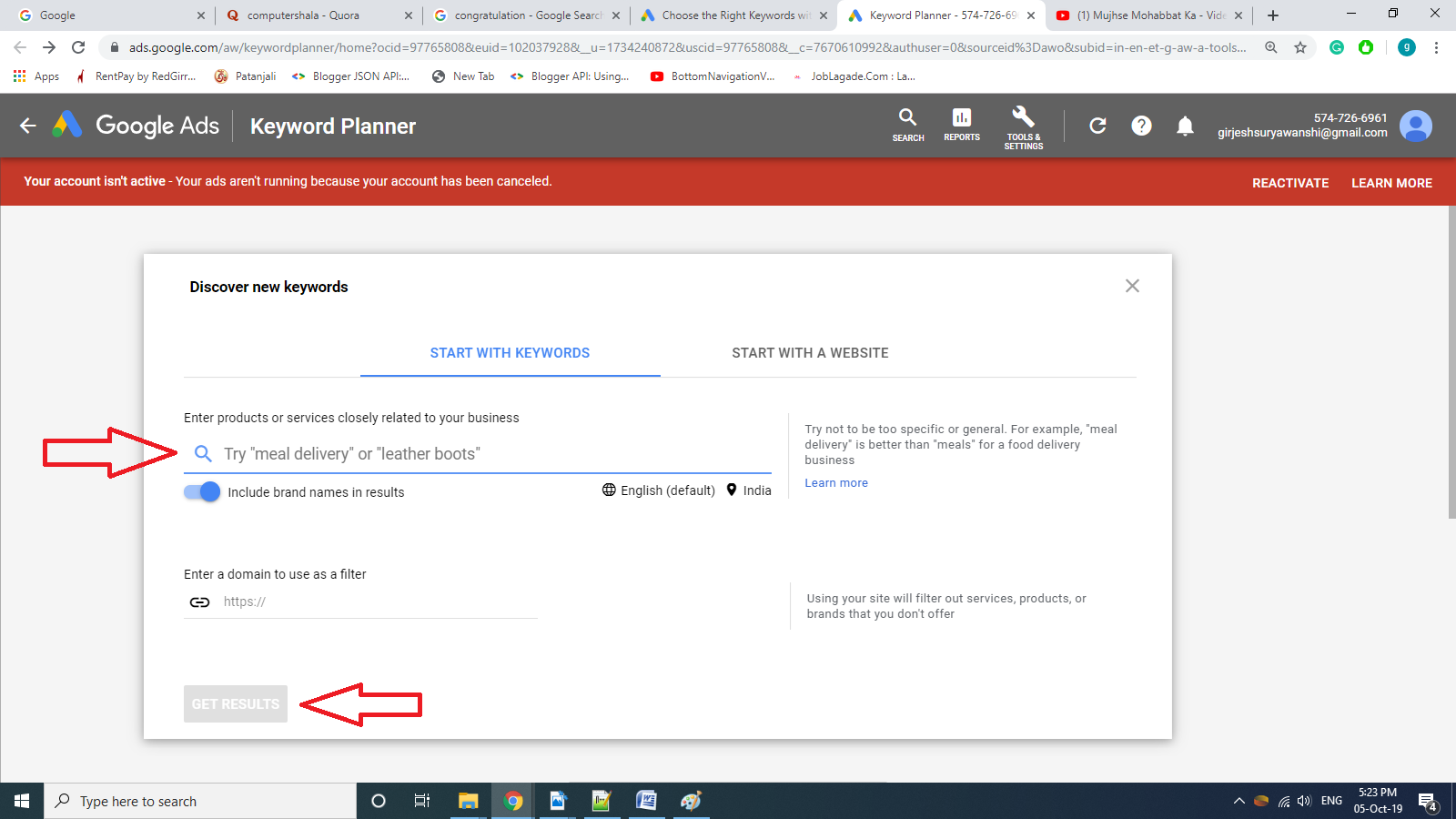Reload the browser page
The width and height of the screenshot is (1456, 819).
click(x=78, y=47)
